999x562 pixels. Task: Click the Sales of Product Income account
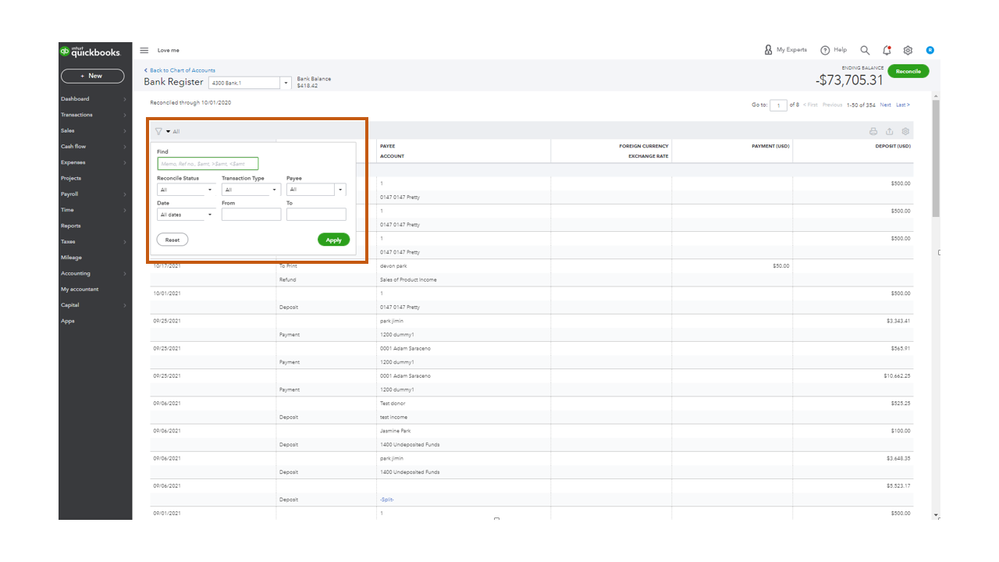408,280
